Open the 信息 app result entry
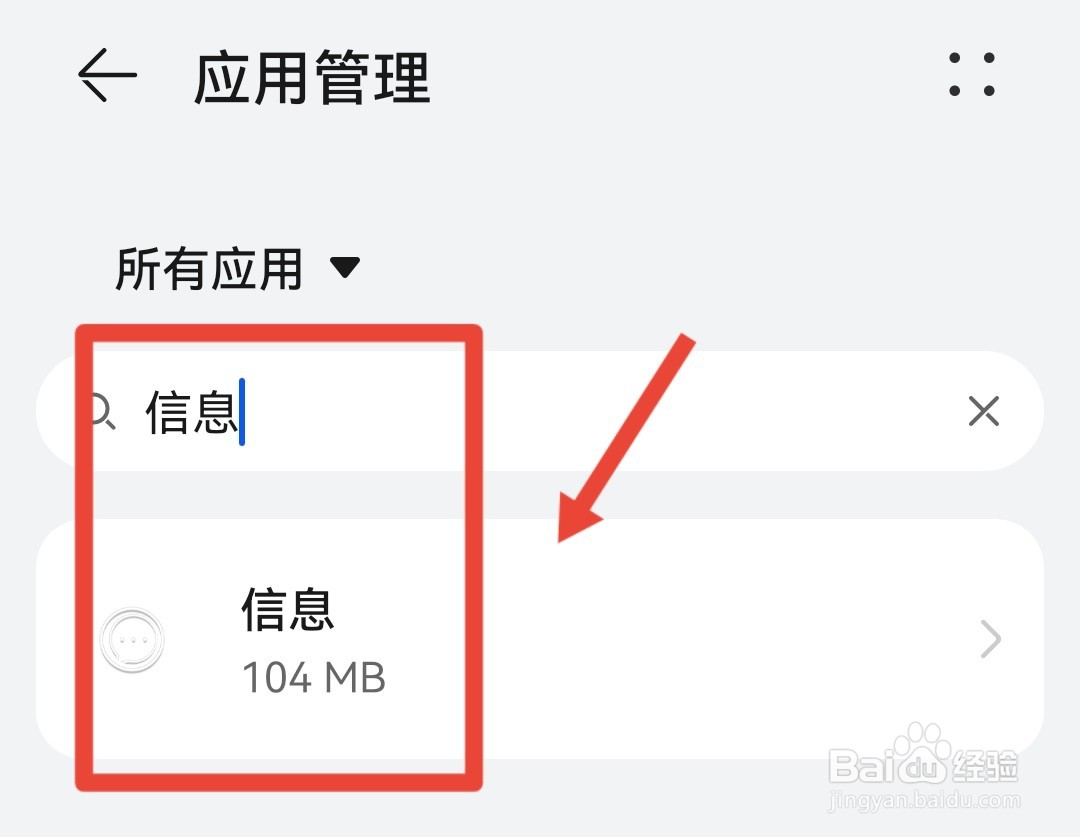Viewport: 1080px width, 837px height. coord(539,639)
